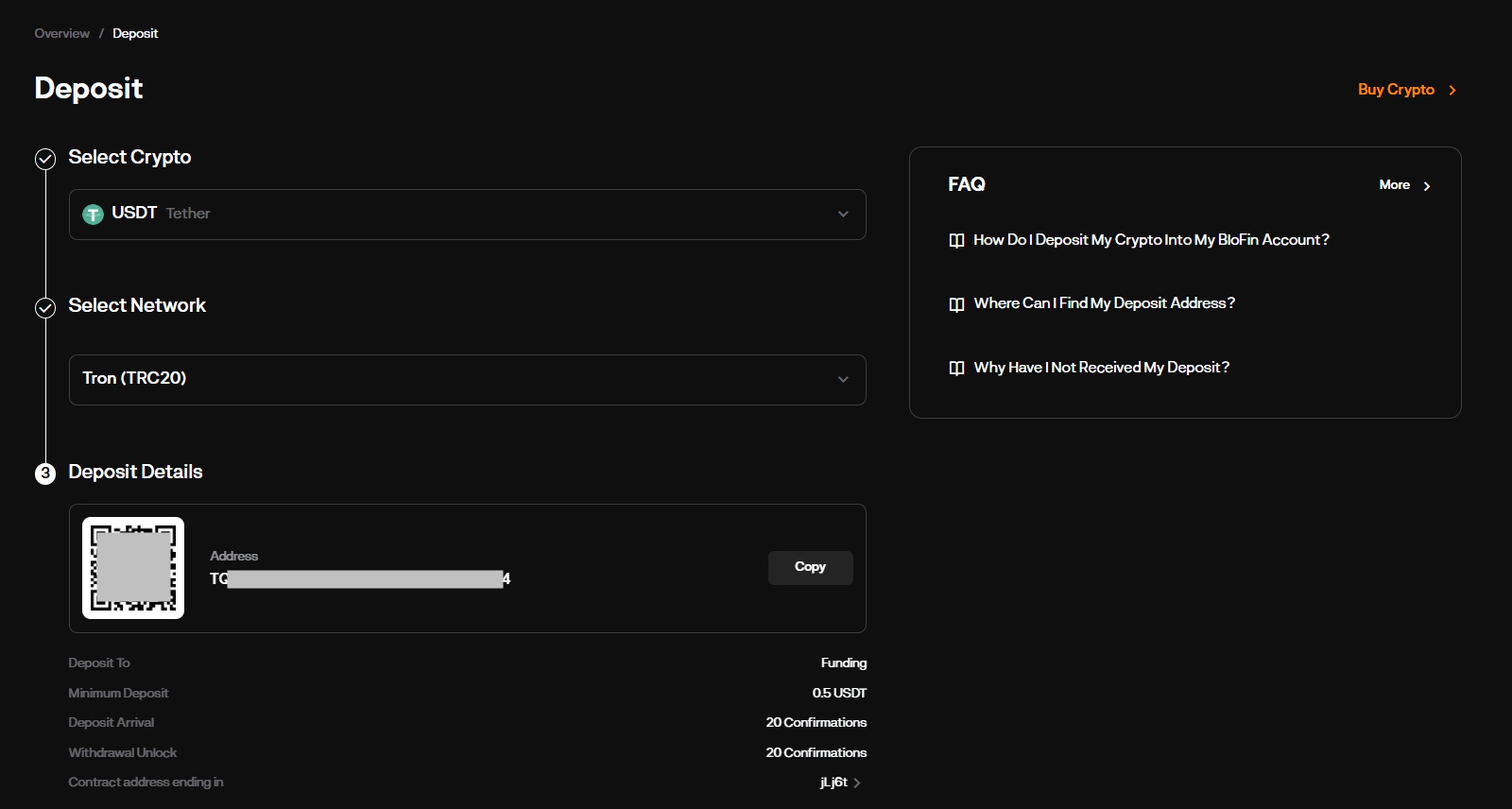The image size is (1512, 809).
Task: Click the 'Address' label above the deposit address
Action: (x=234, y=557)
